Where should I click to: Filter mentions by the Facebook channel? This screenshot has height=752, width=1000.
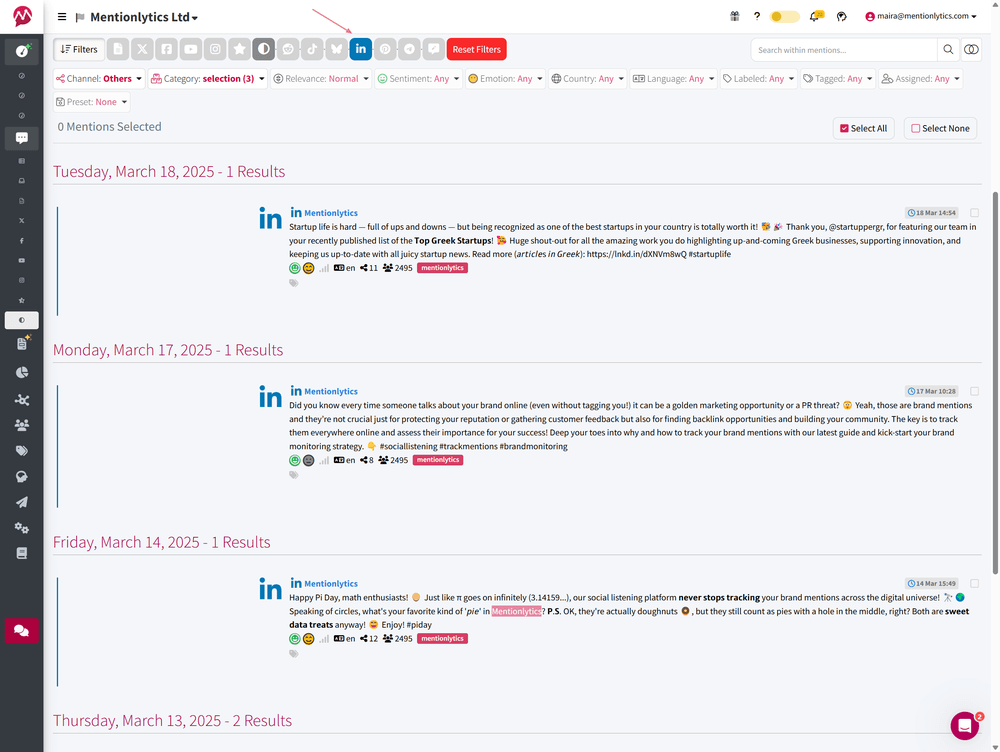click(x=166, y=49)
